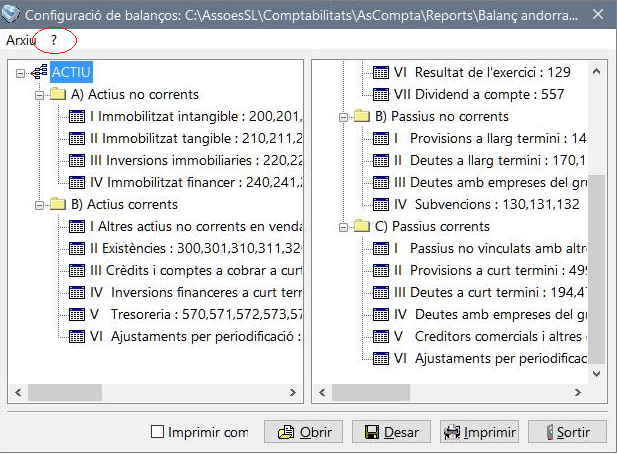The width and height of the screenshot is (617, 454).
Task: Select B) Passius no corrents label
Action: click(442, 116)
